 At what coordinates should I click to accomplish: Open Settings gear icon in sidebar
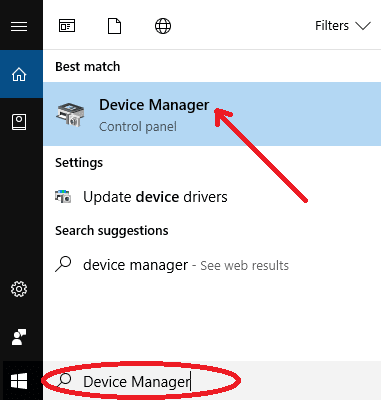pos(19,289)
